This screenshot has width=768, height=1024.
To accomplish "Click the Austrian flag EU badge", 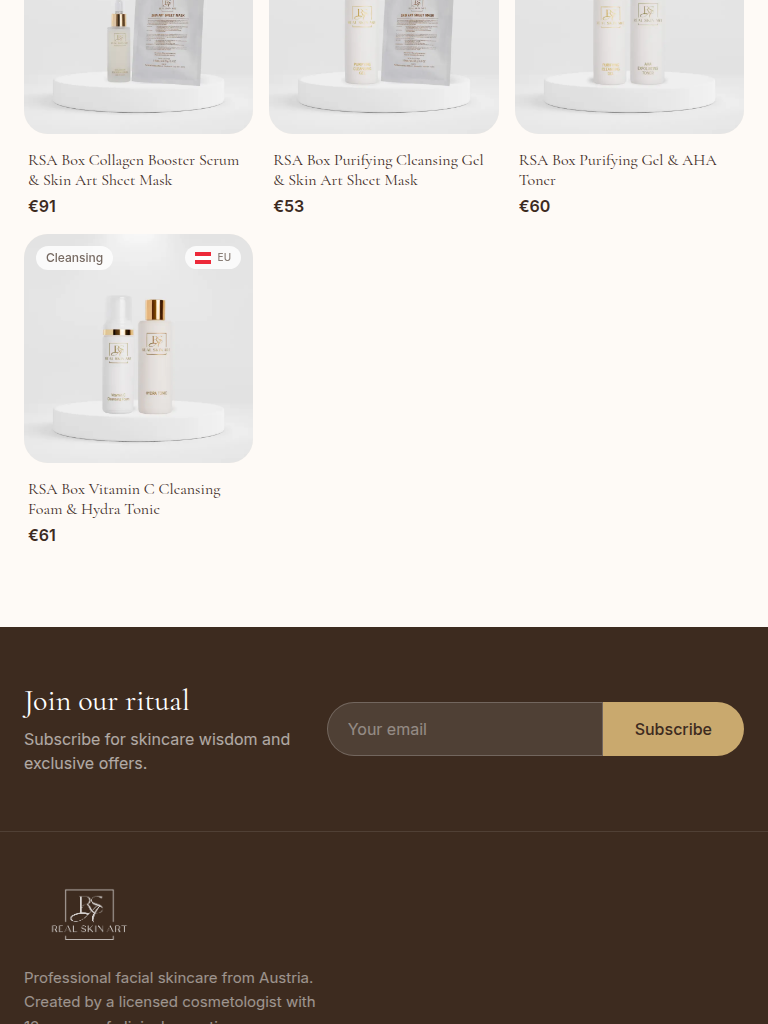I will (x=213, y=257).
